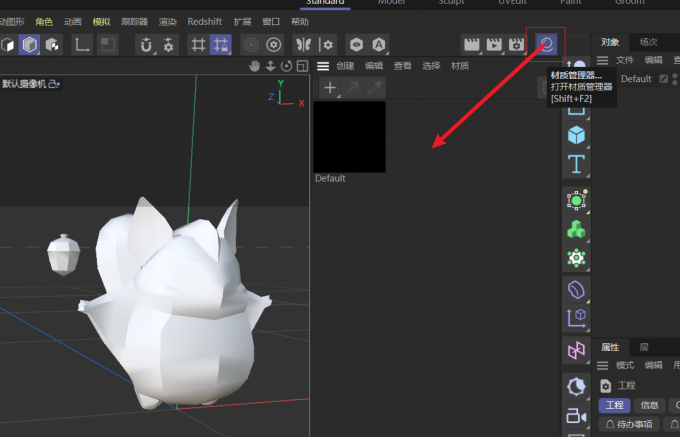Click the material eyedropper icon
The height and width of the screenshot is (437, 680).
pos(374,88)
